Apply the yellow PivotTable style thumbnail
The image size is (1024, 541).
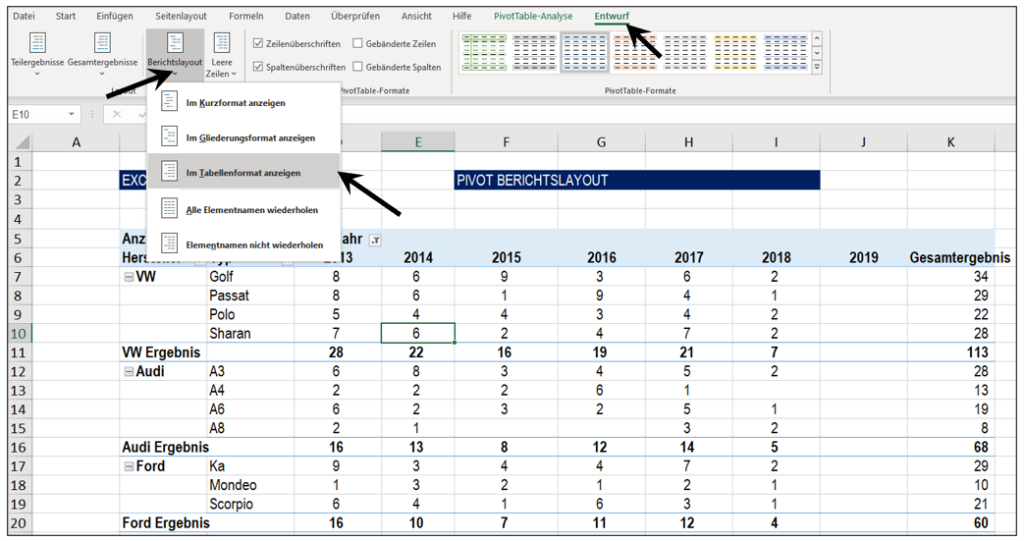coord(735,52)
